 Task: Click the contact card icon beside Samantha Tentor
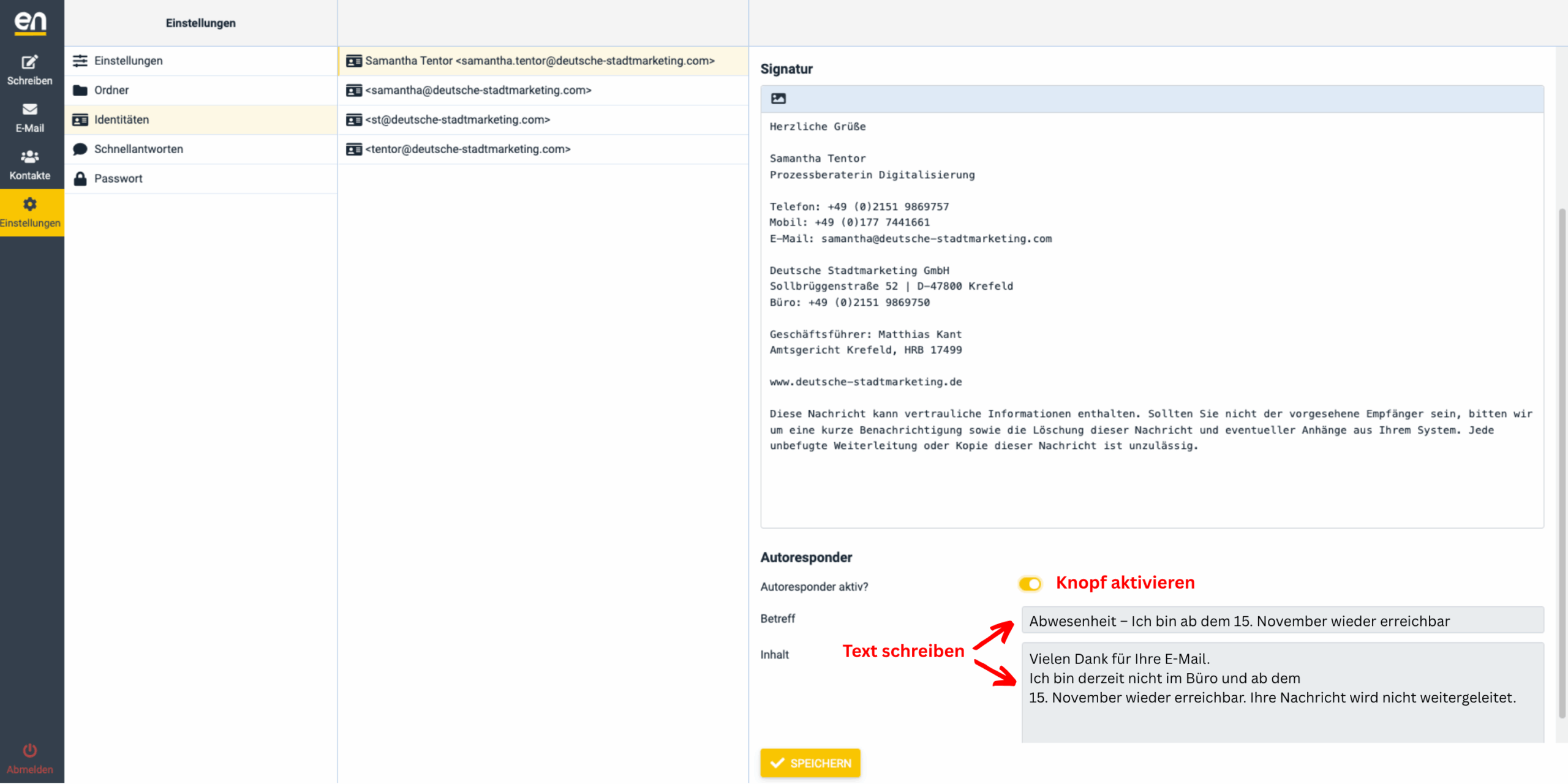(353, 61)
